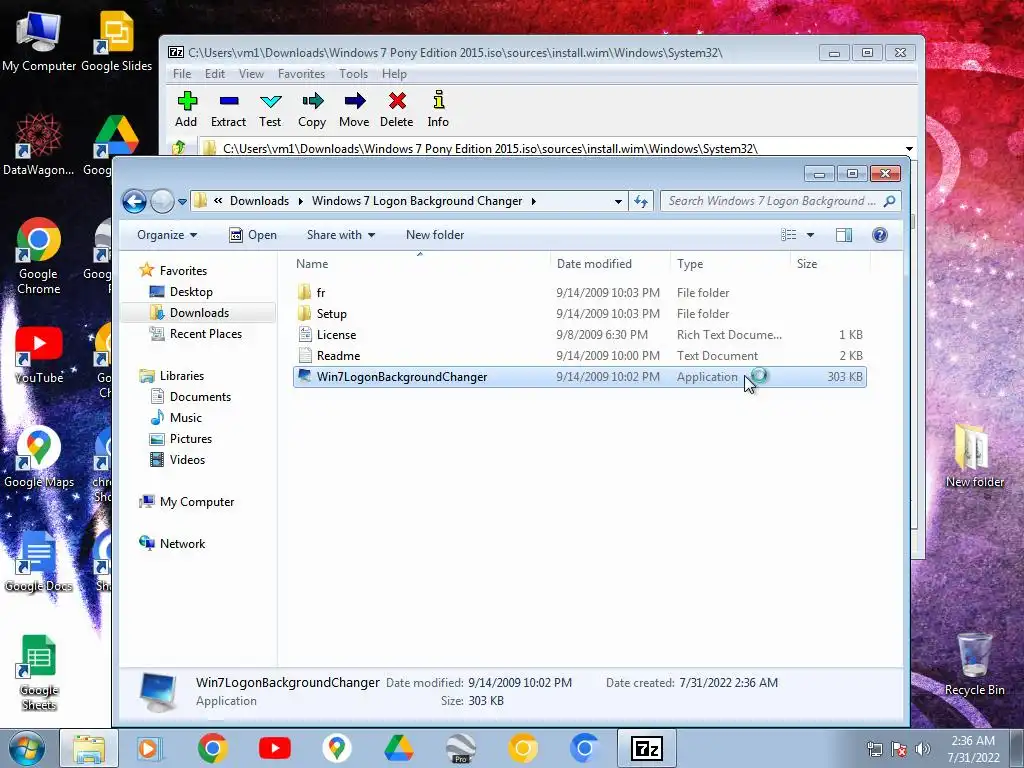Expand the arrow after Downloads in breadcrumb

[x=300, y=201]
